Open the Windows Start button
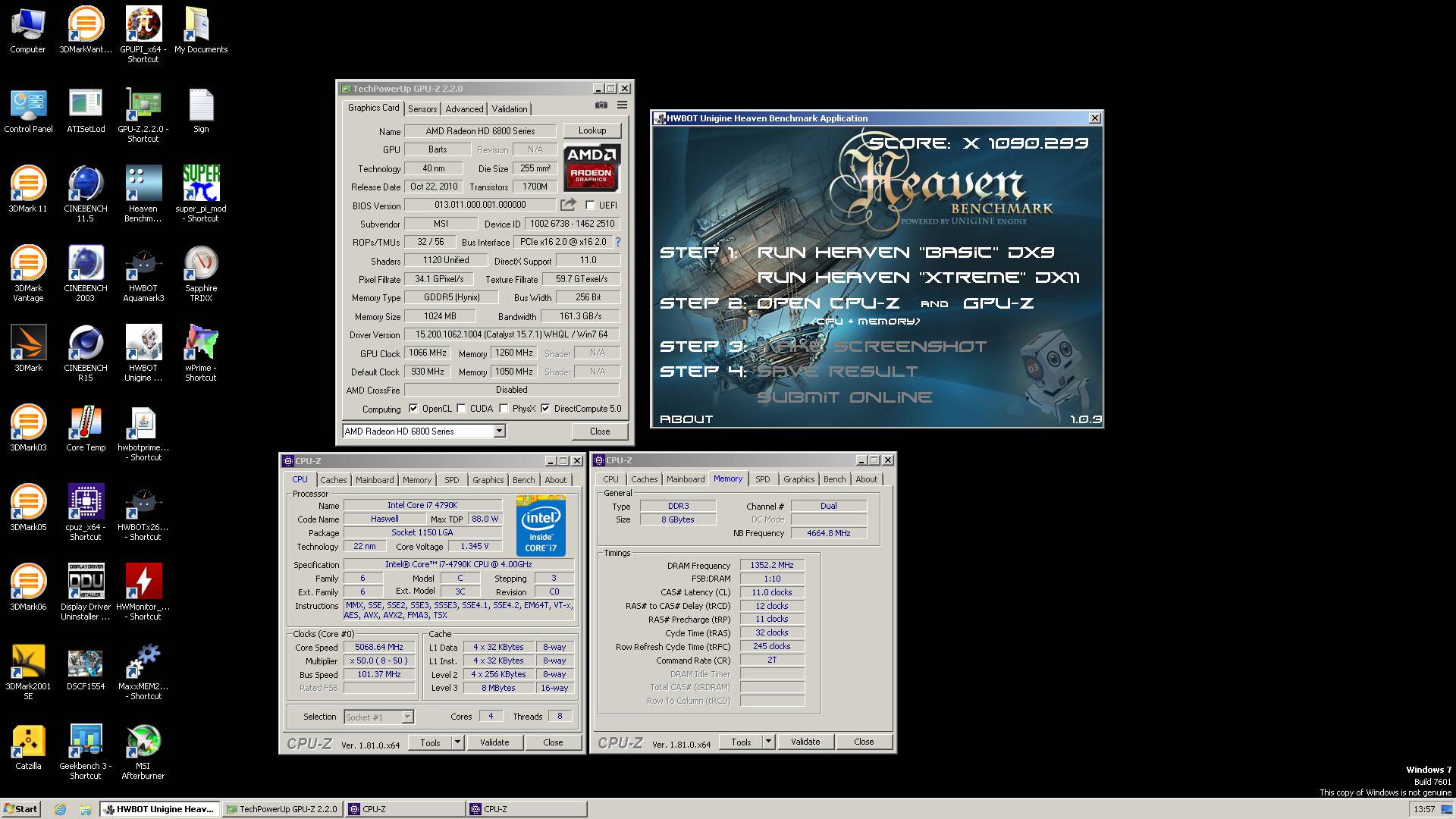The width and height of the screenshot is (1456, 819). click(x=20, y=809)
